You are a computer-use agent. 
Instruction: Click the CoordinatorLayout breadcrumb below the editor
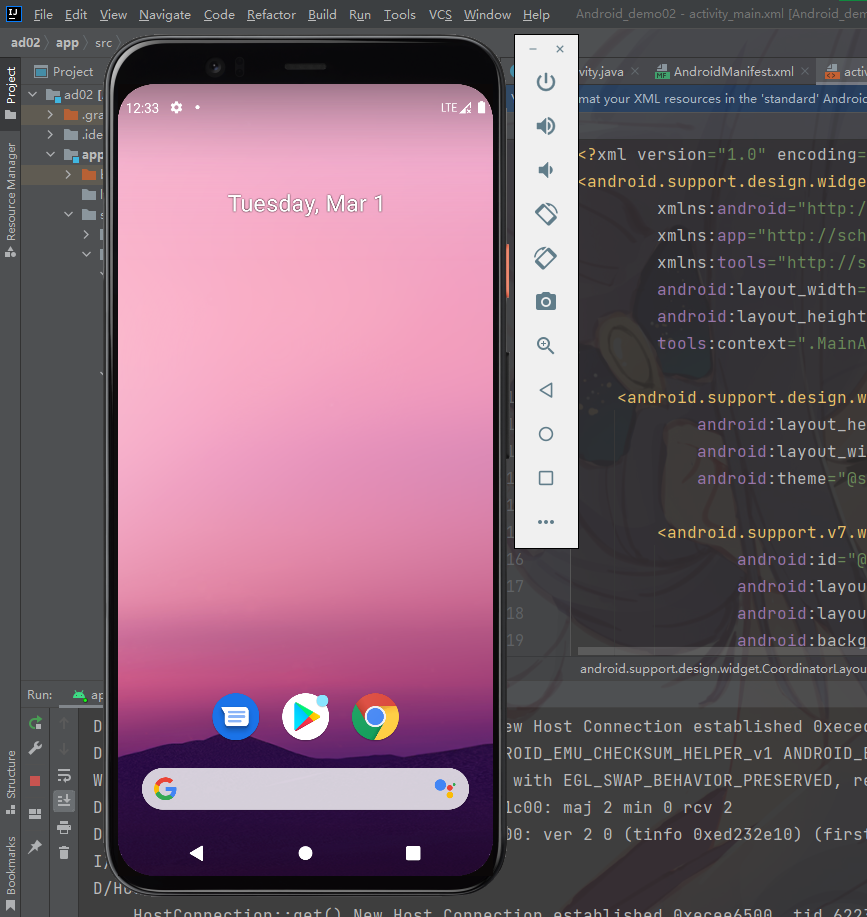[x=723, y=668]
